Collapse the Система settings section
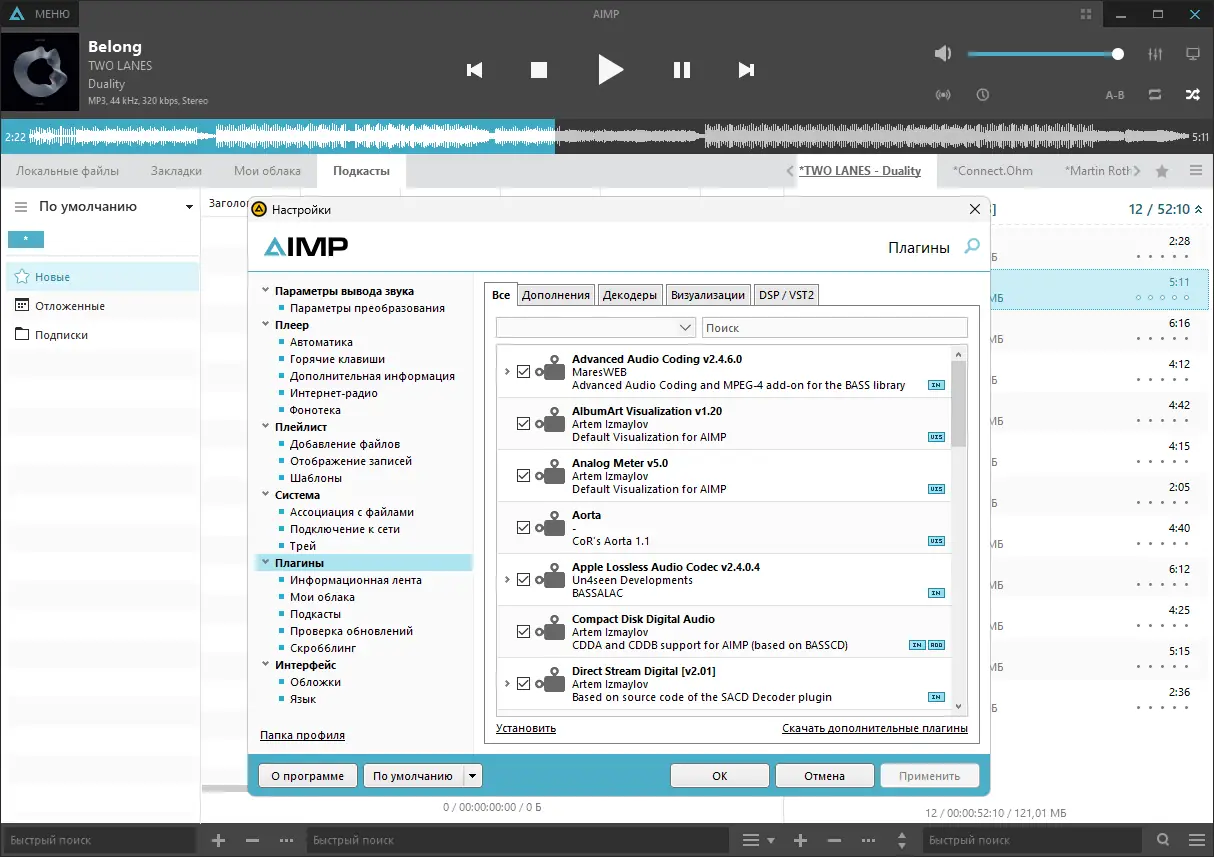The height and width of the screenshot is (857, 1214). (265, 495)
